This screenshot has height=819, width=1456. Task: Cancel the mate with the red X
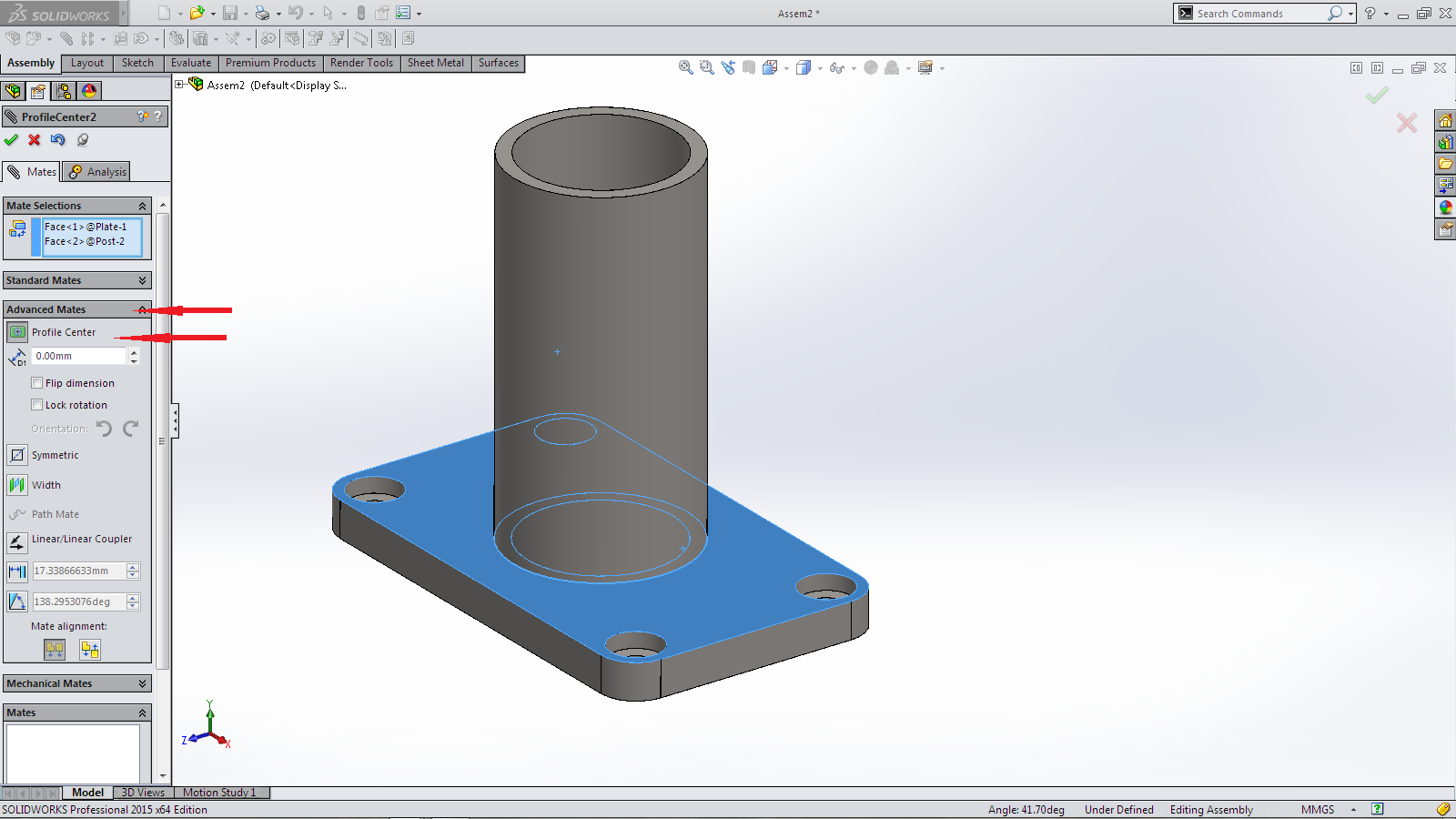pos(35,140)
